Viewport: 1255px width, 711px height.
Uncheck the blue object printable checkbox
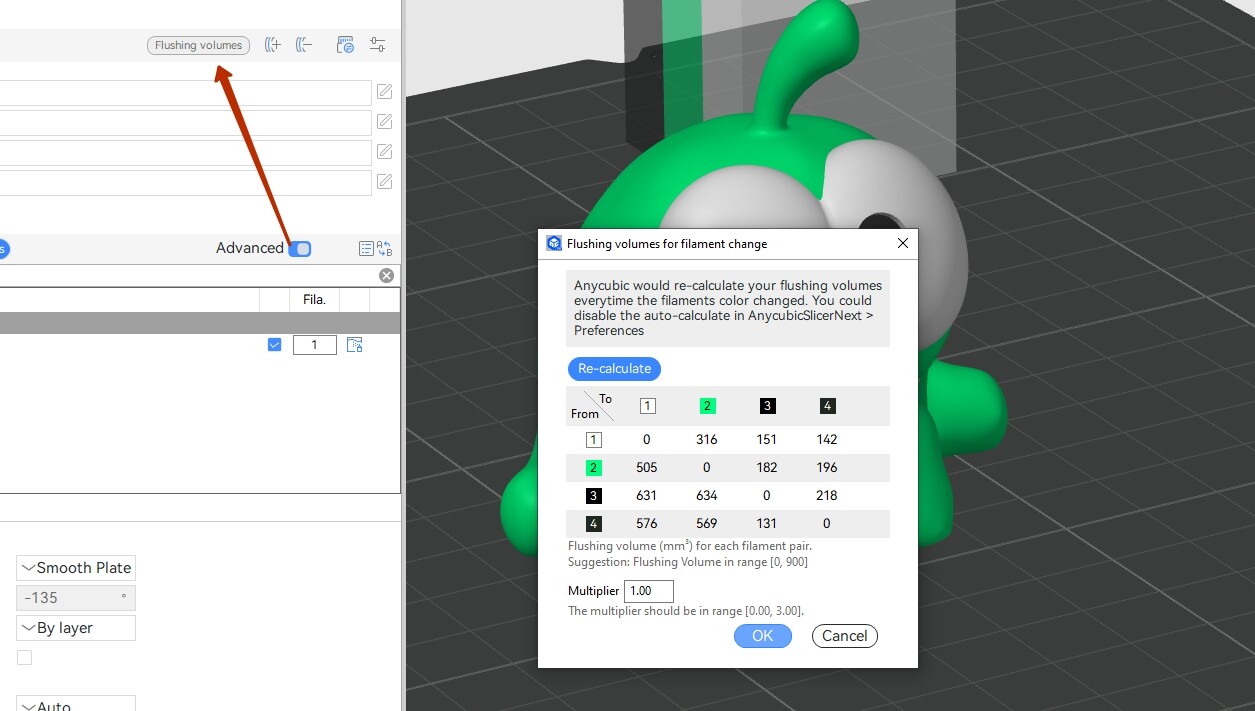click(x=275, y=345)
